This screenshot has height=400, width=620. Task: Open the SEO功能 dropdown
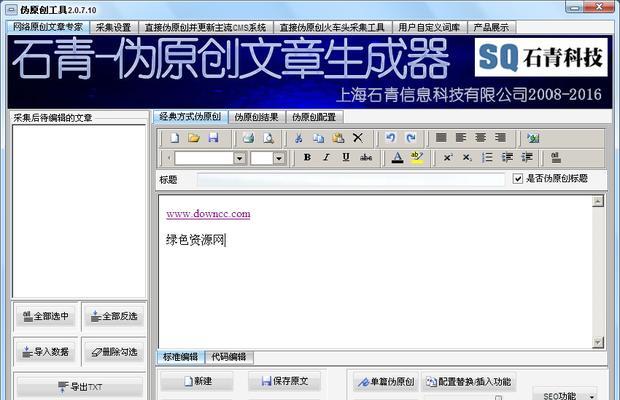point(565,394)
